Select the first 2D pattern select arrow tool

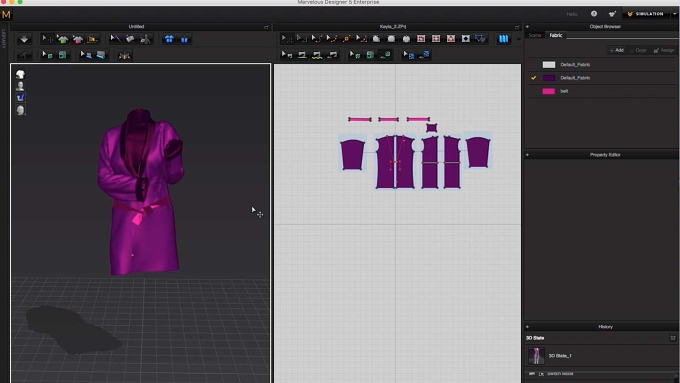pos(286,39)
